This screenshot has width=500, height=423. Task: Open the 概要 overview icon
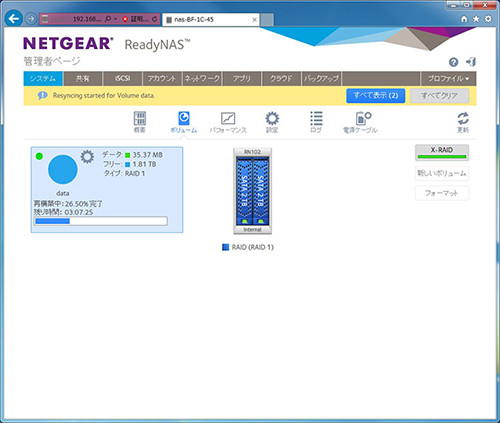(139, 122)
